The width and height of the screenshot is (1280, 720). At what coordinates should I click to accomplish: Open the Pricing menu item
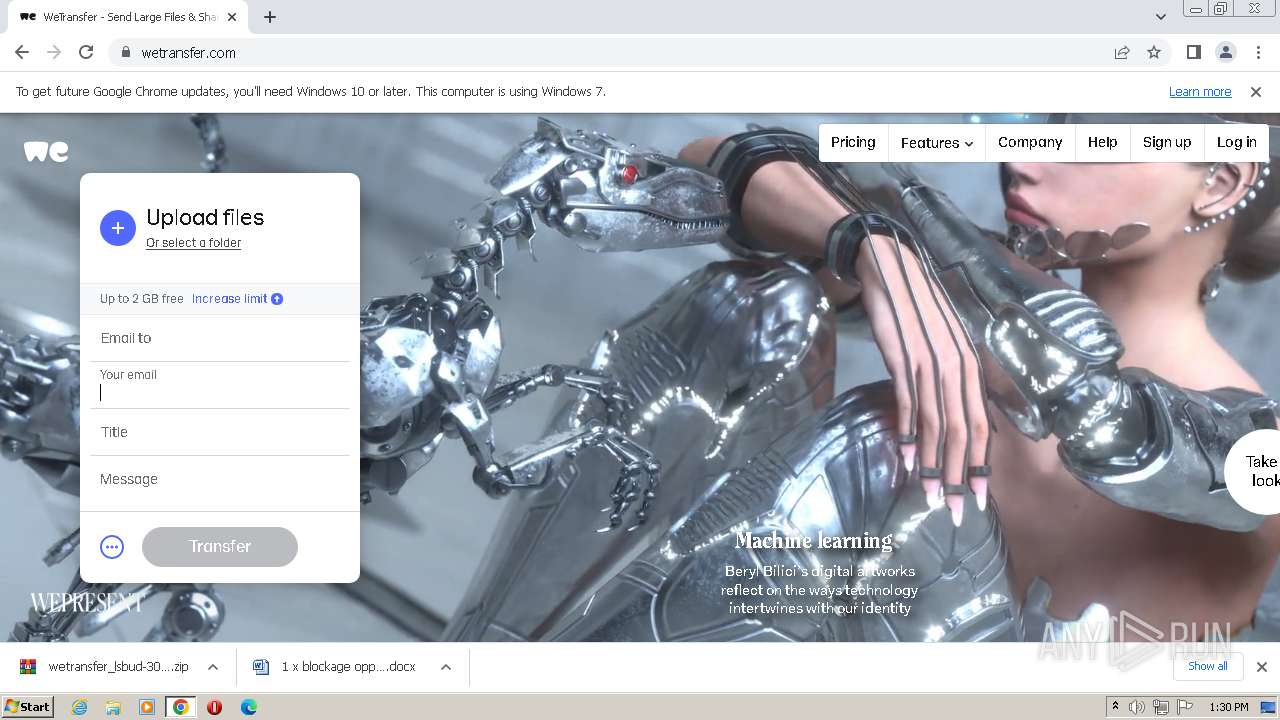click(x=853, y=142)
